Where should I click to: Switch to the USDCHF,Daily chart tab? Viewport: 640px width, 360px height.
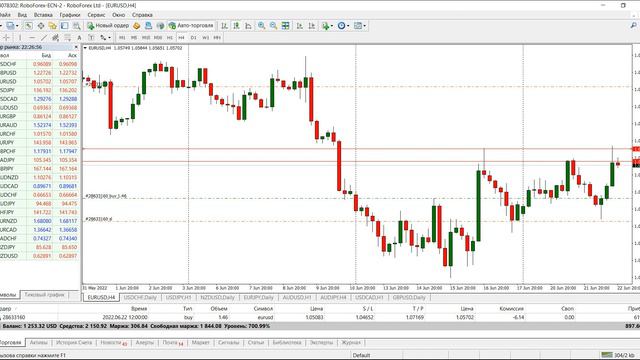point(140,298)
